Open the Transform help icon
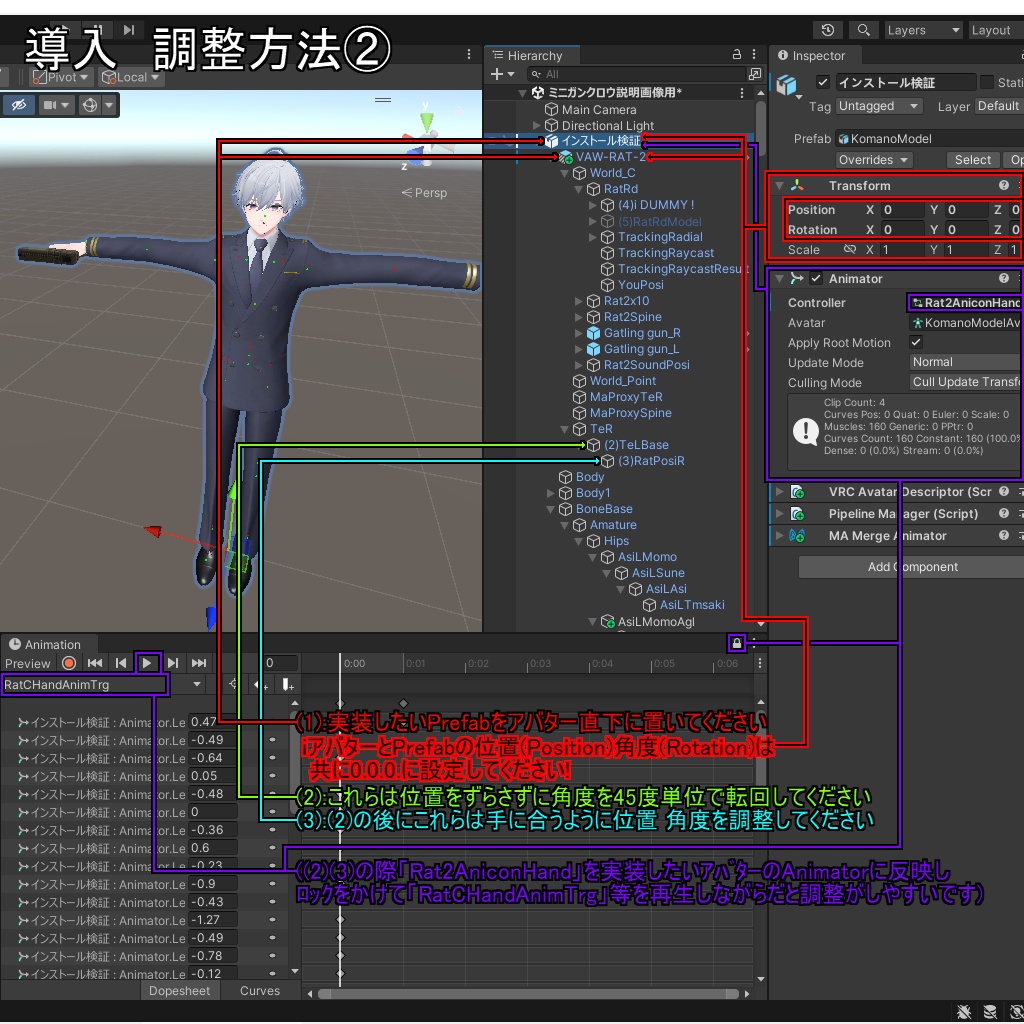 click(x=1004, y=185)
